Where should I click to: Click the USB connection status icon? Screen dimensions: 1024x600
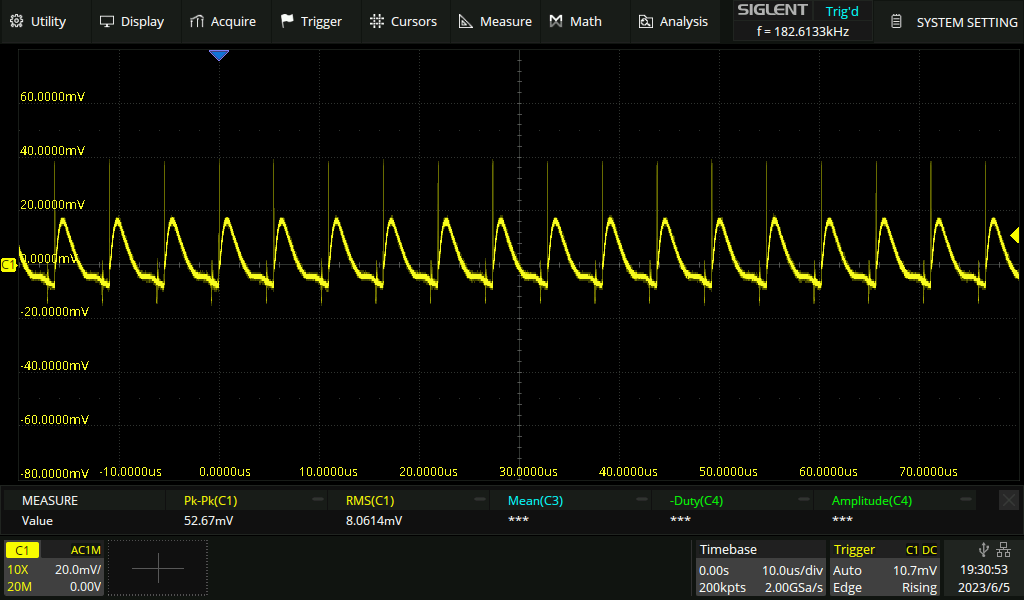pyautogui.click(x=984, y=549)
